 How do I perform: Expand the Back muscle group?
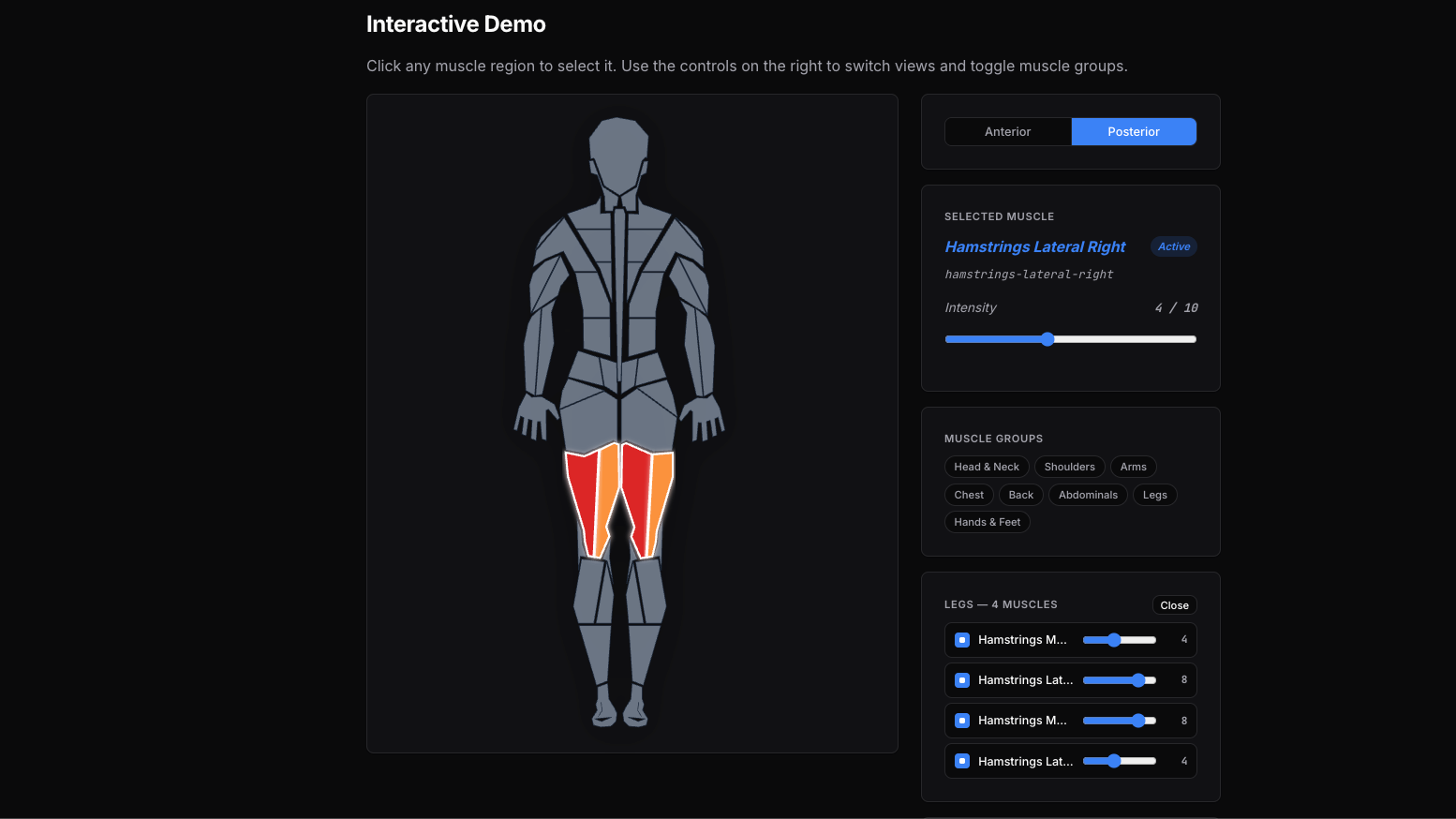(1020, 494)
